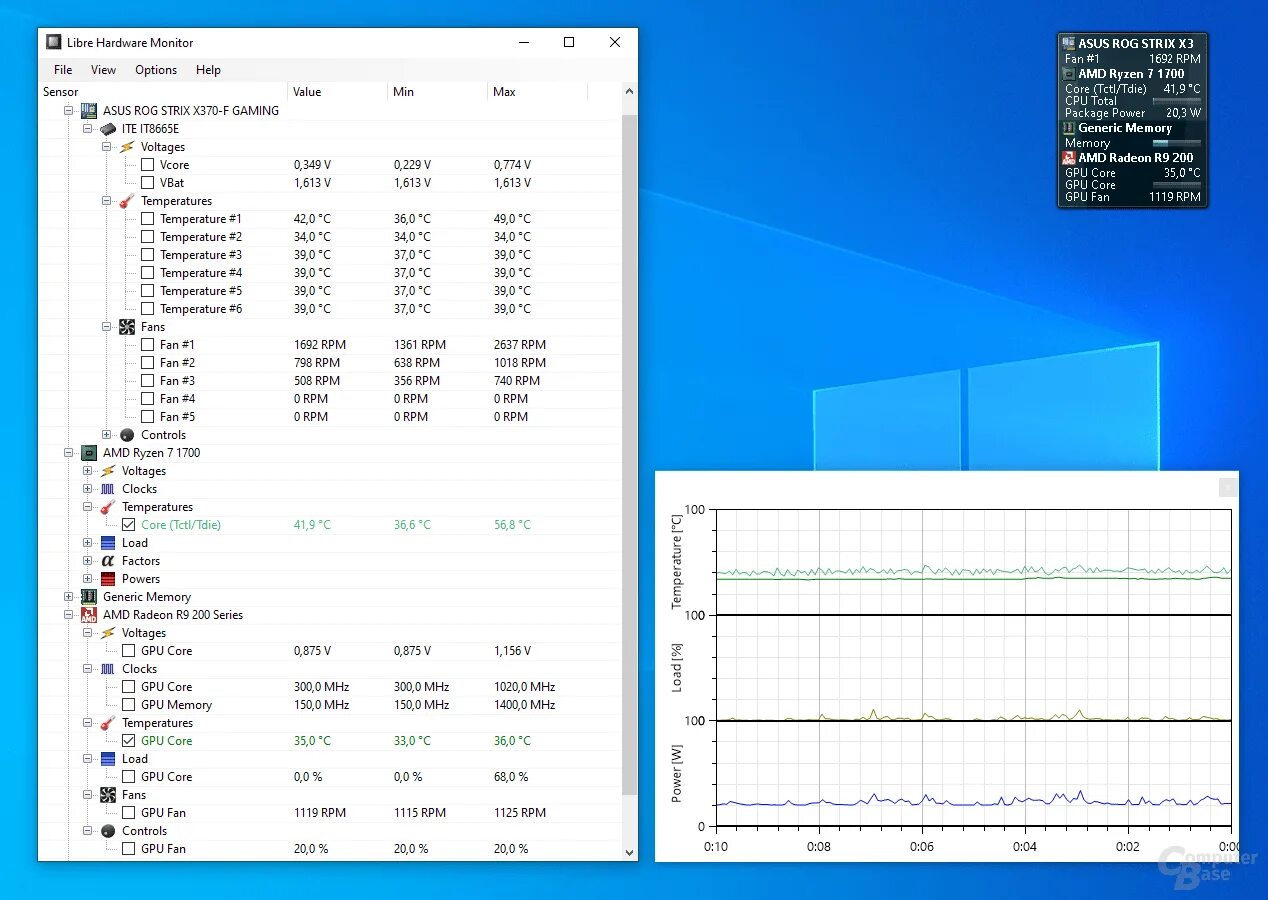Screen dimensions: 1268x900
Task: Click the Fans icon under Radeon R9 200
Action: 108,795
